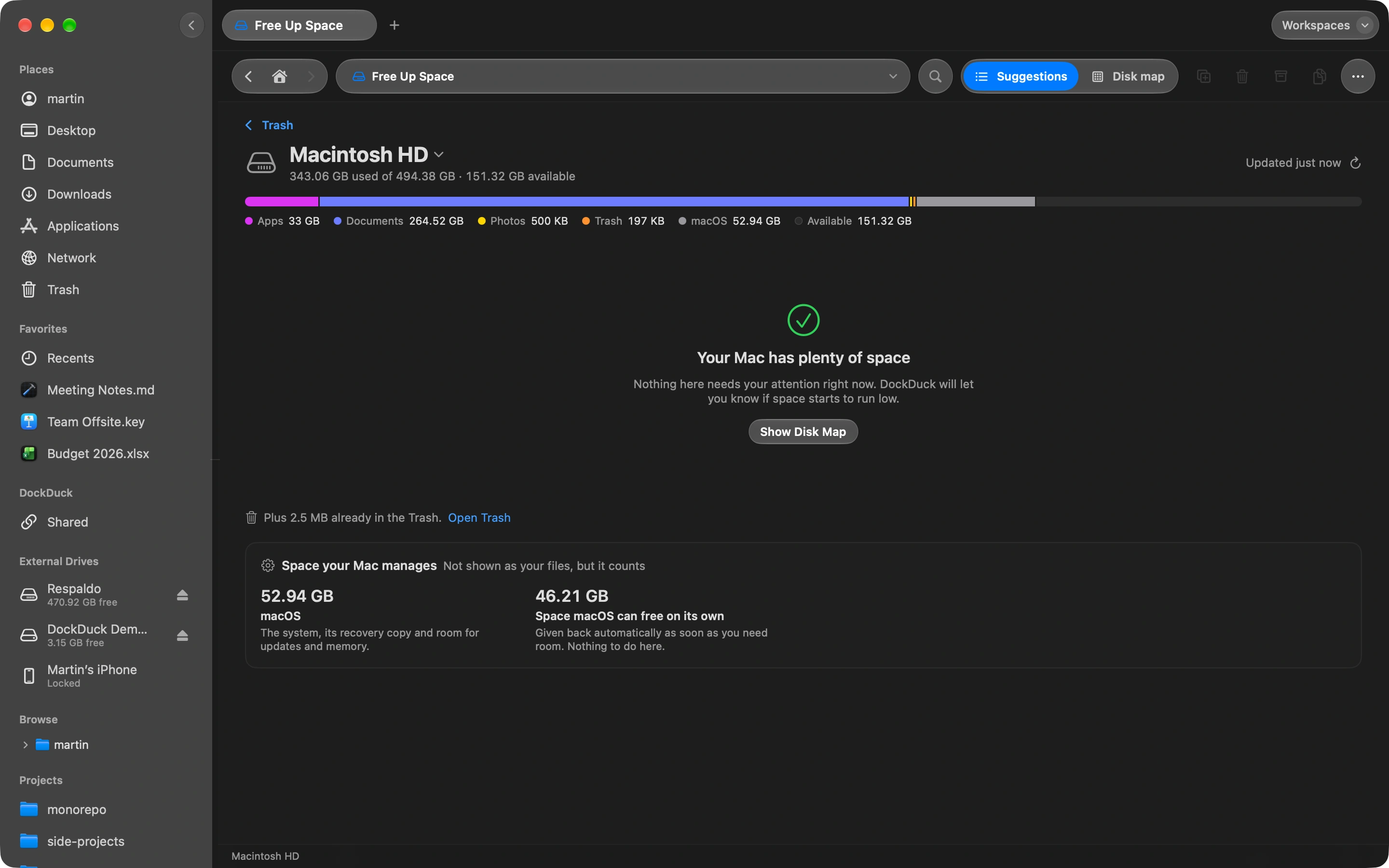The height and width of the screenshot is (868, 1389).
Task: Select Martin's iPhone device
Action: pyautogui.click(x=106, y=676)
